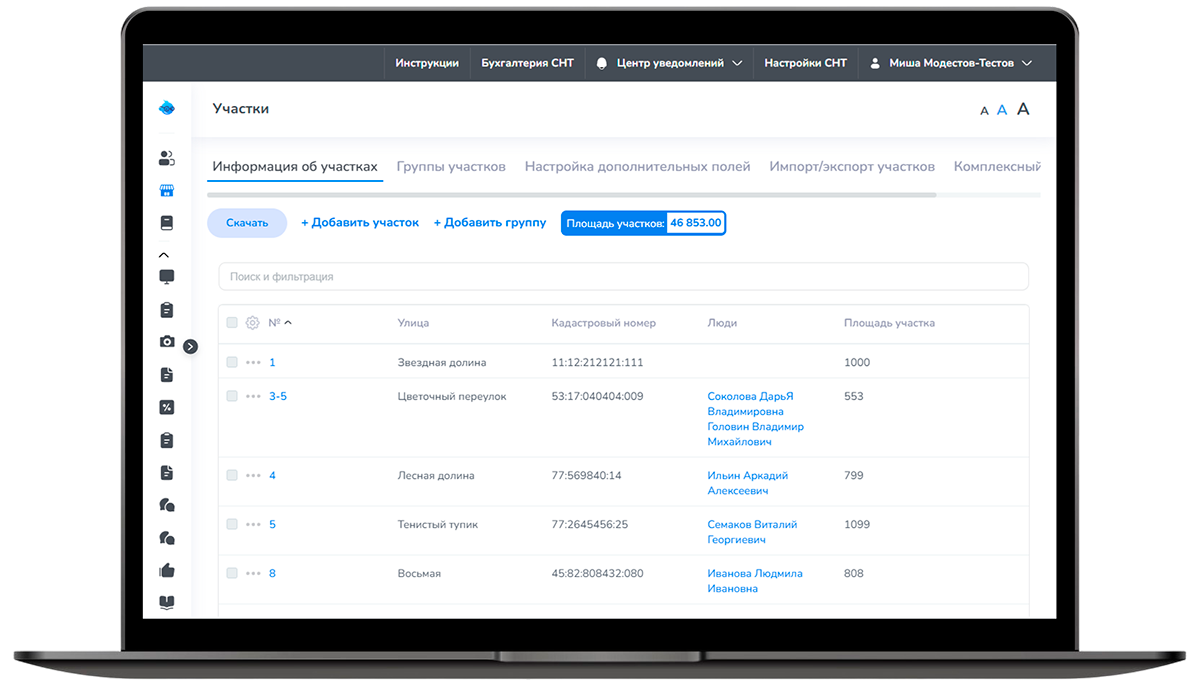Image resolution: width=1200 pixels, height=694 pixels.
Task: Open the Центр уведомлений dropdown
Action: pos(669,63)
